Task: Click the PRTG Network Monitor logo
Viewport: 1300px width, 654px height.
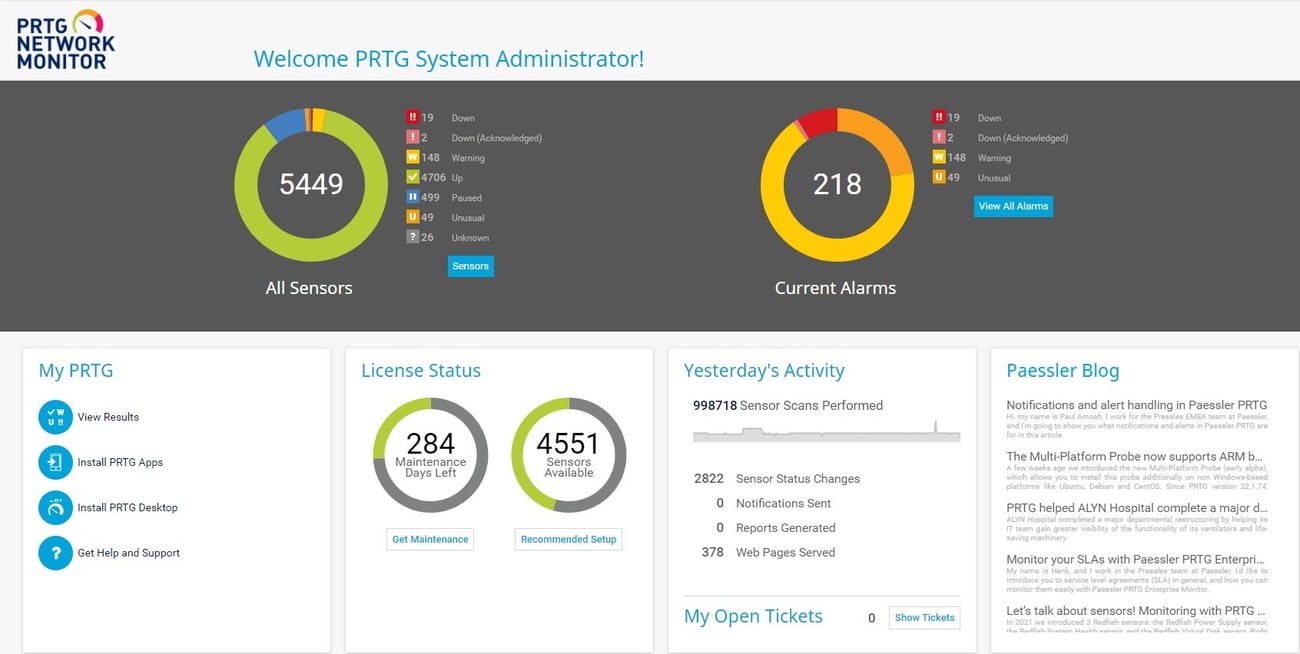Action: (62, 40)
